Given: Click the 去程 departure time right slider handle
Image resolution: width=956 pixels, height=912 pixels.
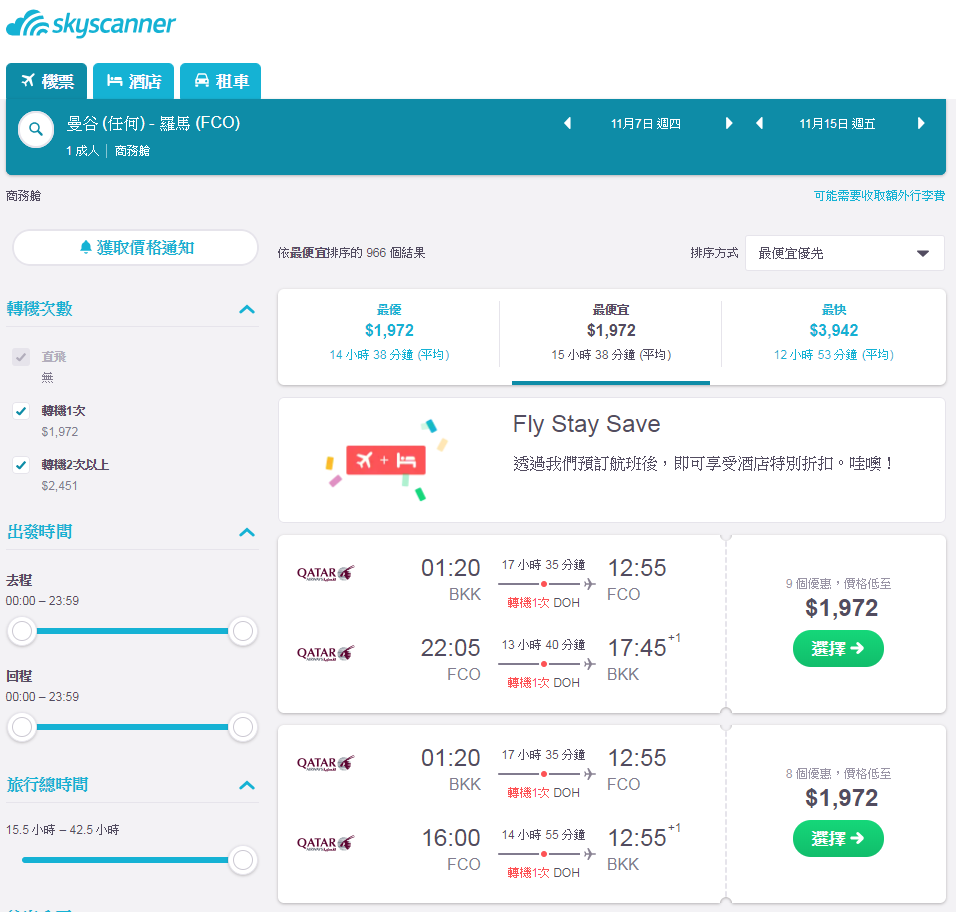Looking at the screenshot, I should click(x=243, y=631).
